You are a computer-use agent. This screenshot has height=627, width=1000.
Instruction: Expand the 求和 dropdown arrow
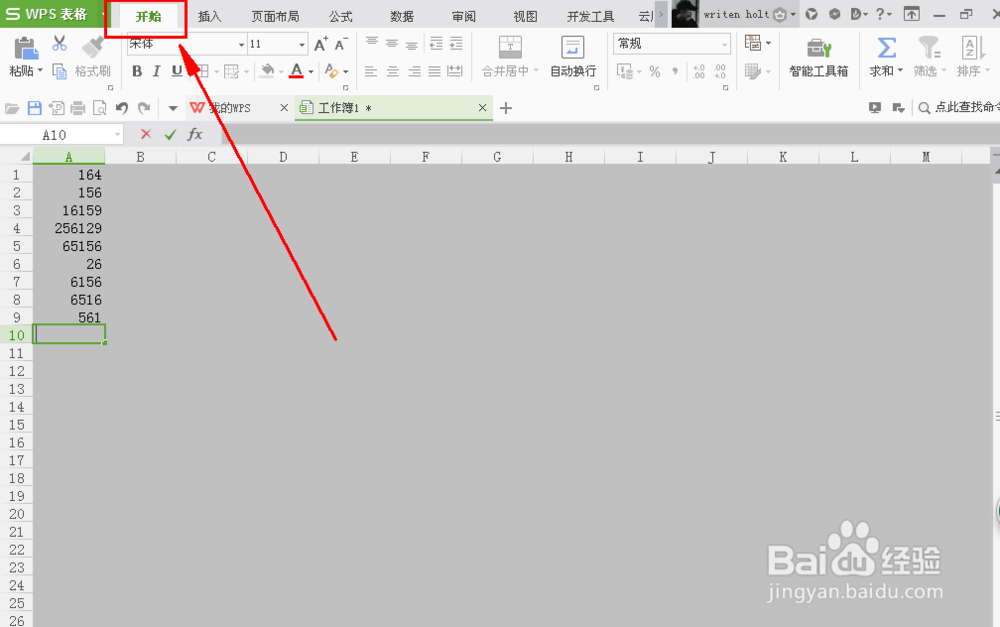(x=901, y=71)
